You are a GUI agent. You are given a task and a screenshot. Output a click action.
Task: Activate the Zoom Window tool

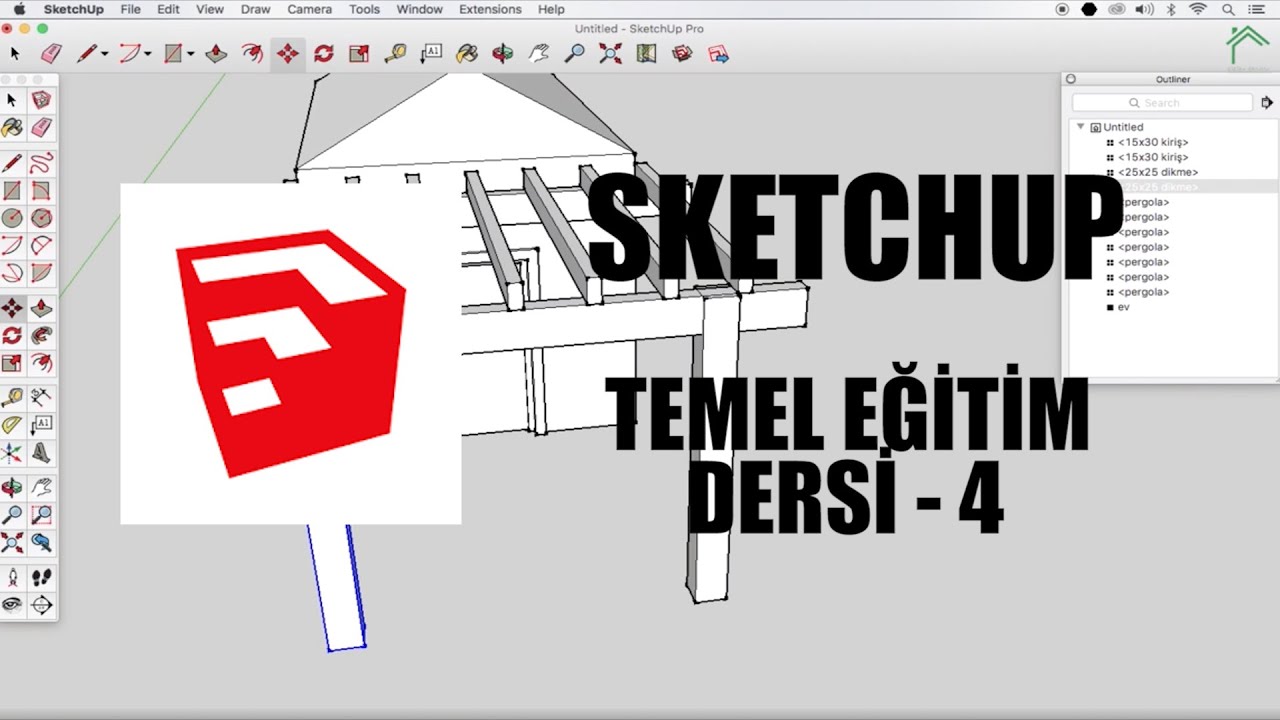coord(41,515)
